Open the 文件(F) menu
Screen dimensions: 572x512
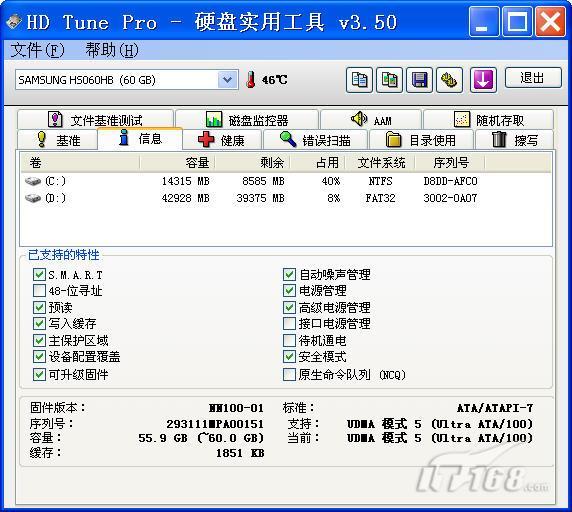38,50
